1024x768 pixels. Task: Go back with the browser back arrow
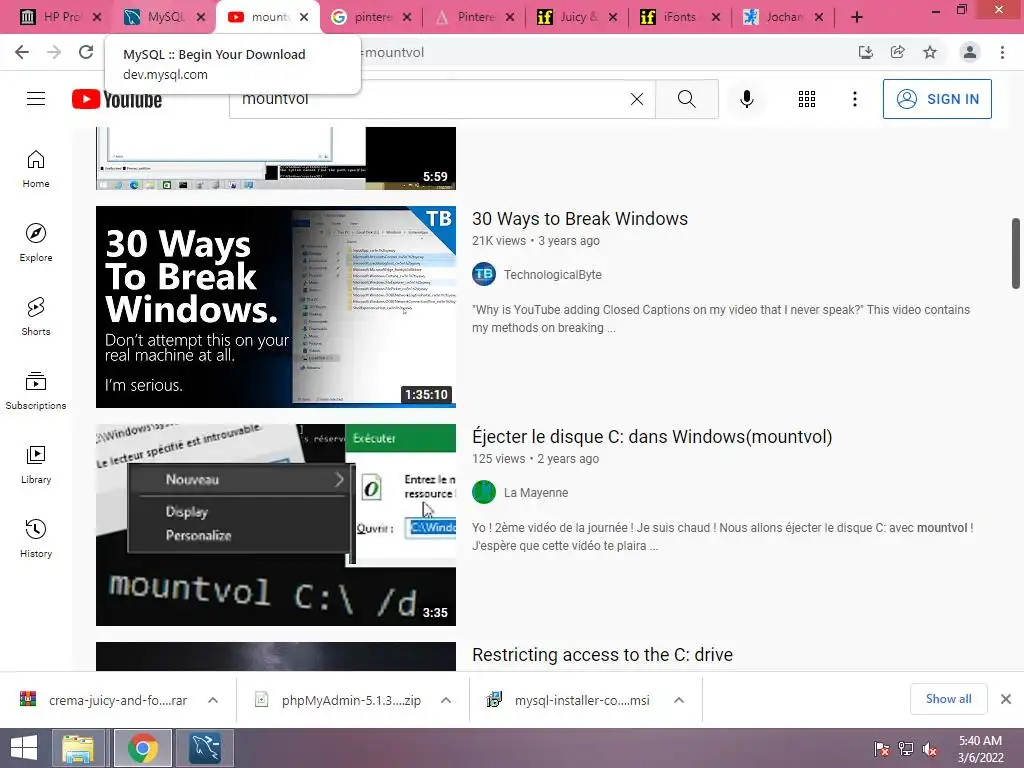coord(22,52)
